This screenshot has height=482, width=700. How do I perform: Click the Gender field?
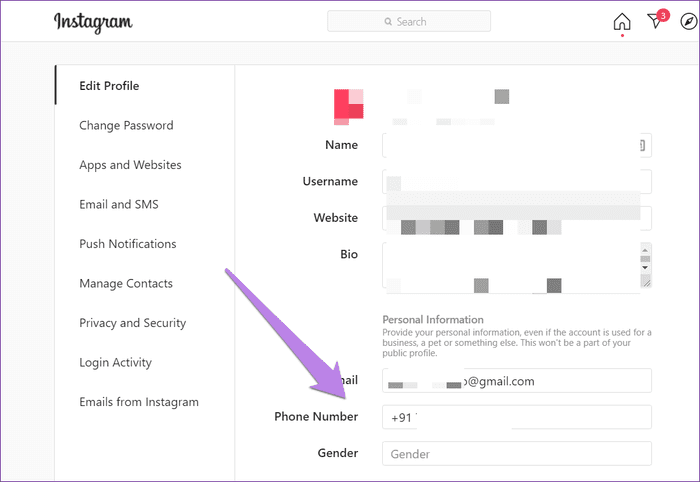coord(517,453)
